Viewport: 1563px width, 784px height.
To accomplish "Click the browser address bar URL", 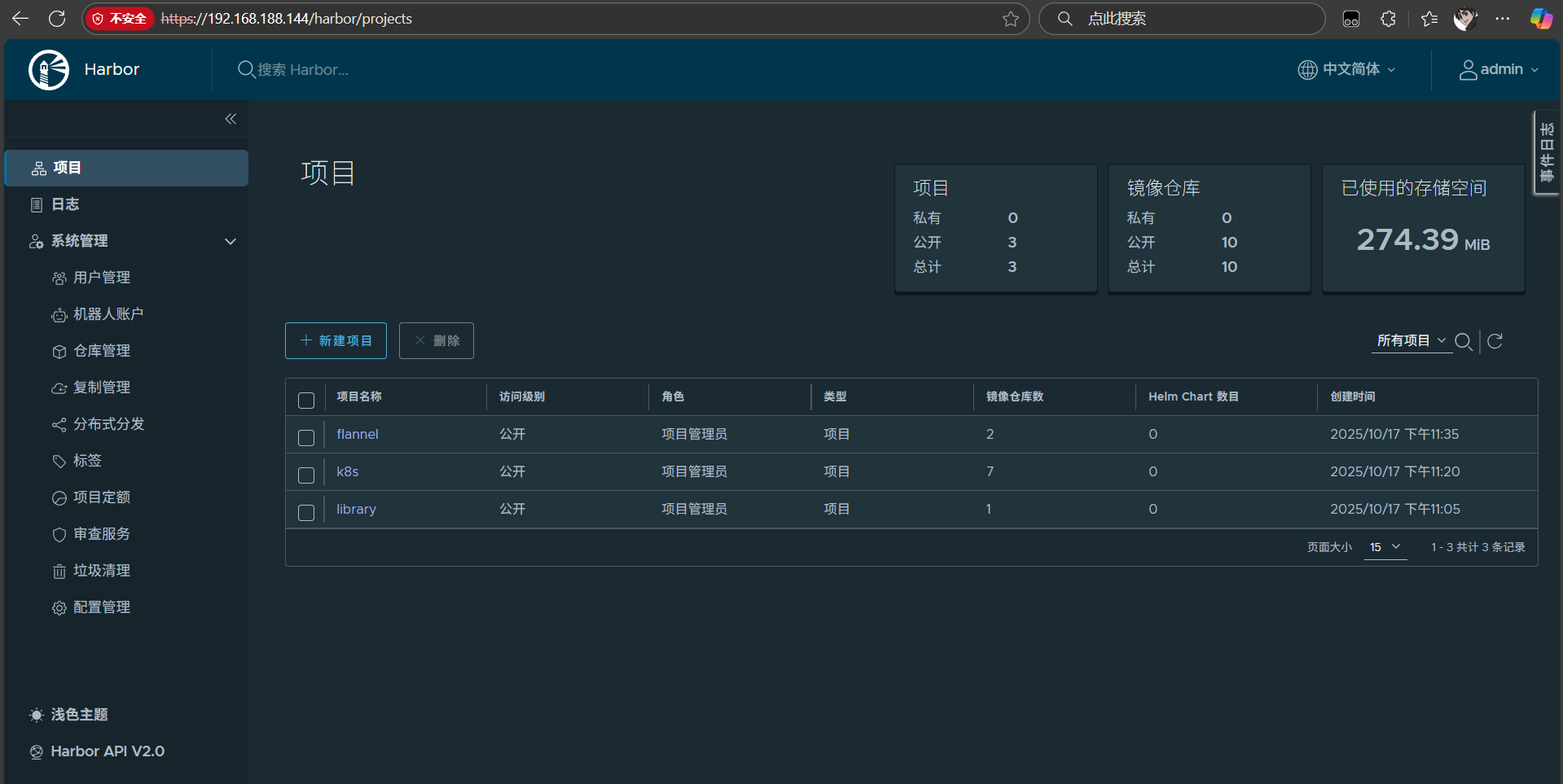I will [x=287, y=19].
